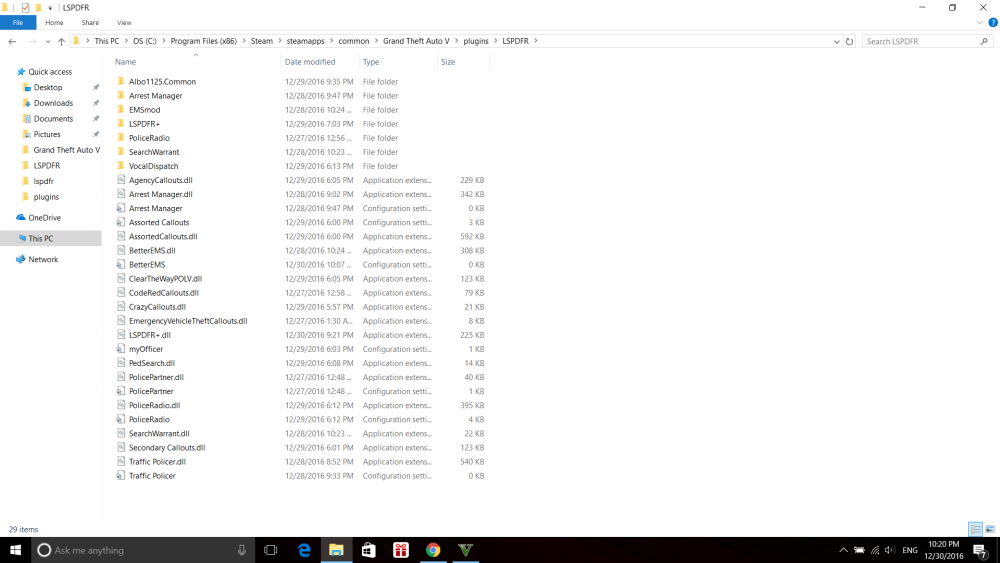This screenshot has height=563, width=1000.
Task: Sort by the Type column header
Action: click(371, 62)
